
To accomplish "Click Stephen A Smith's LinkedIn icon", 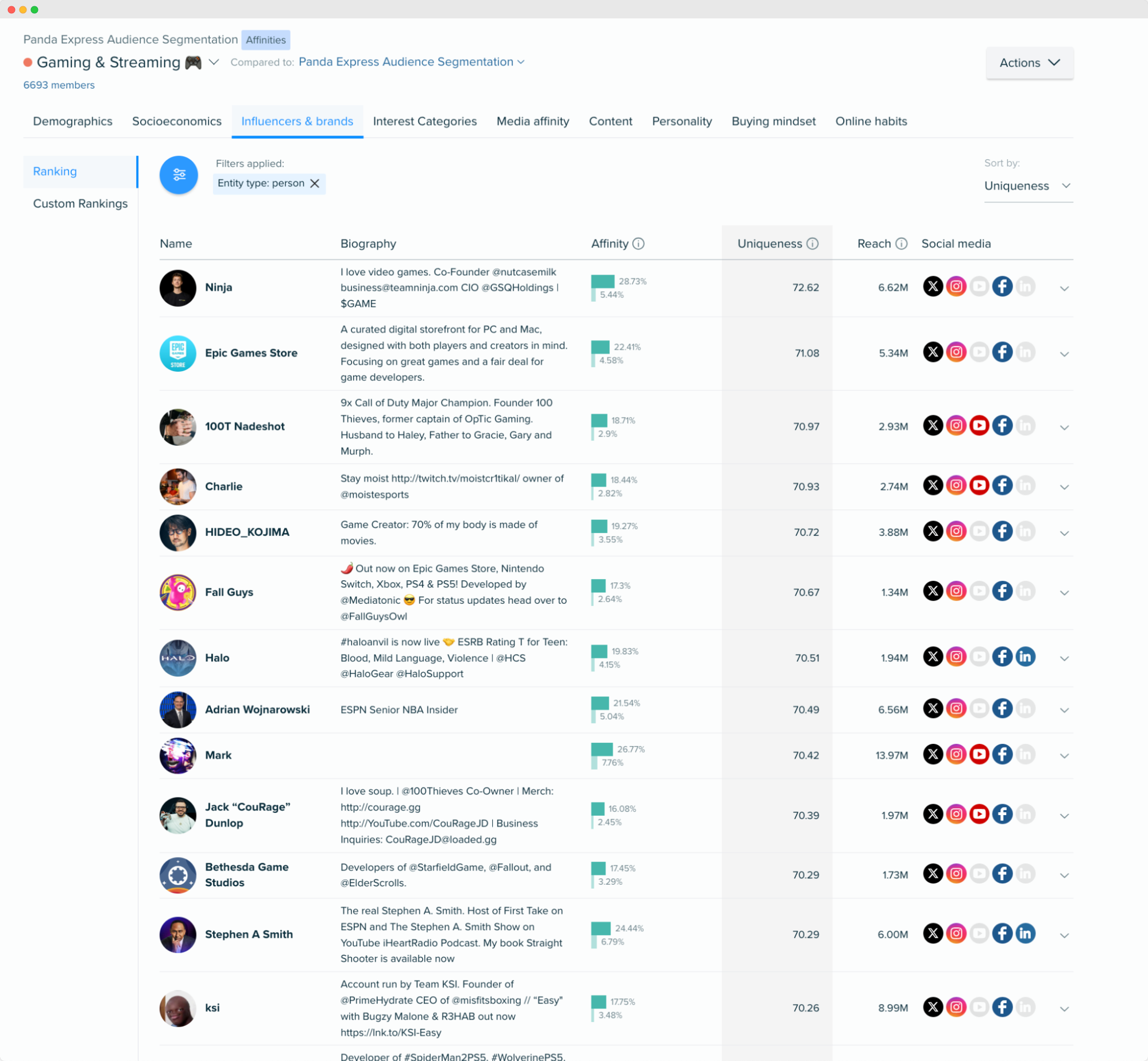I will tap(1025, 934).
